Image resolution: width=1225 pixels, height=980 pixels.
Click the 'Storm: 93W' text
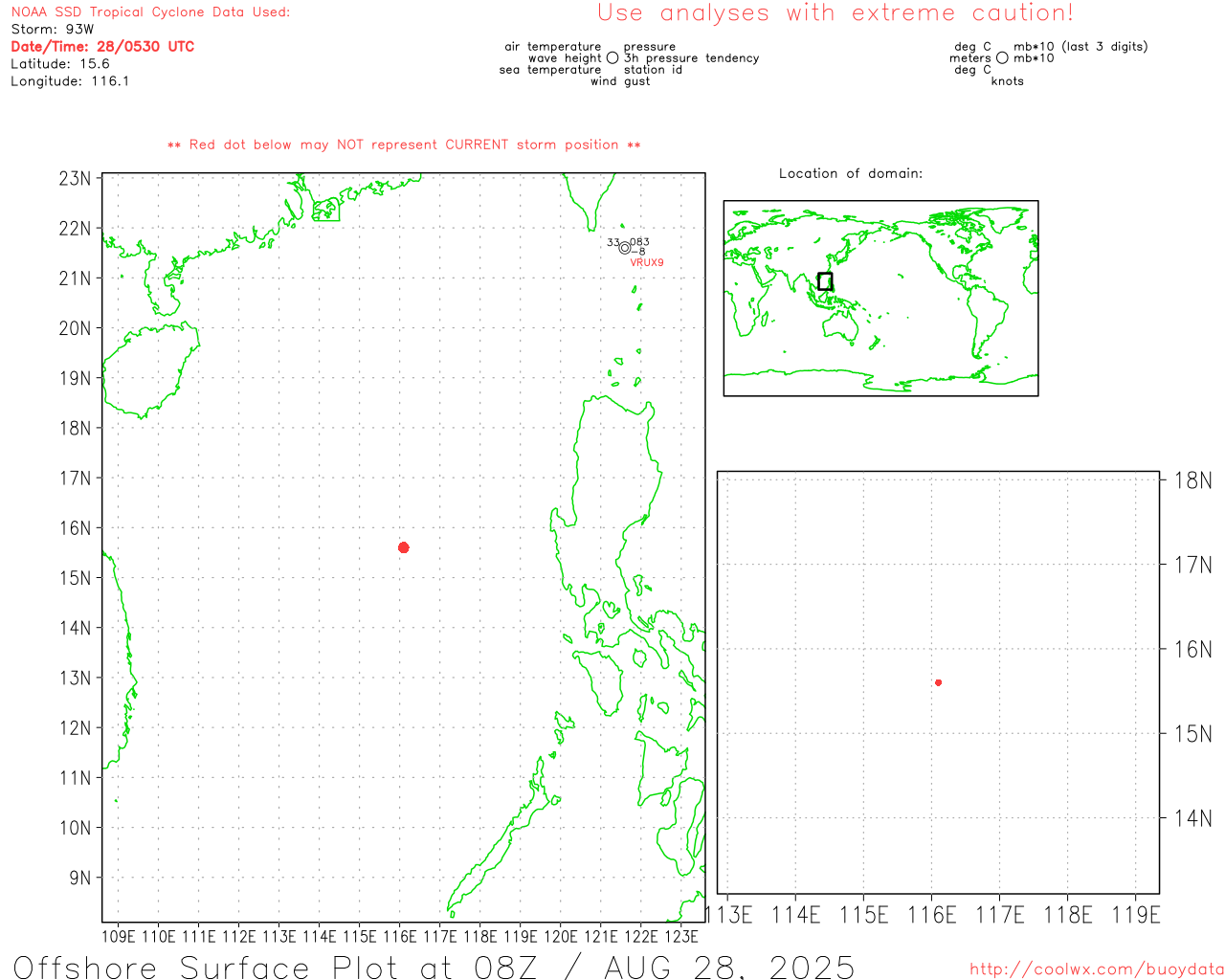(53, 30)
